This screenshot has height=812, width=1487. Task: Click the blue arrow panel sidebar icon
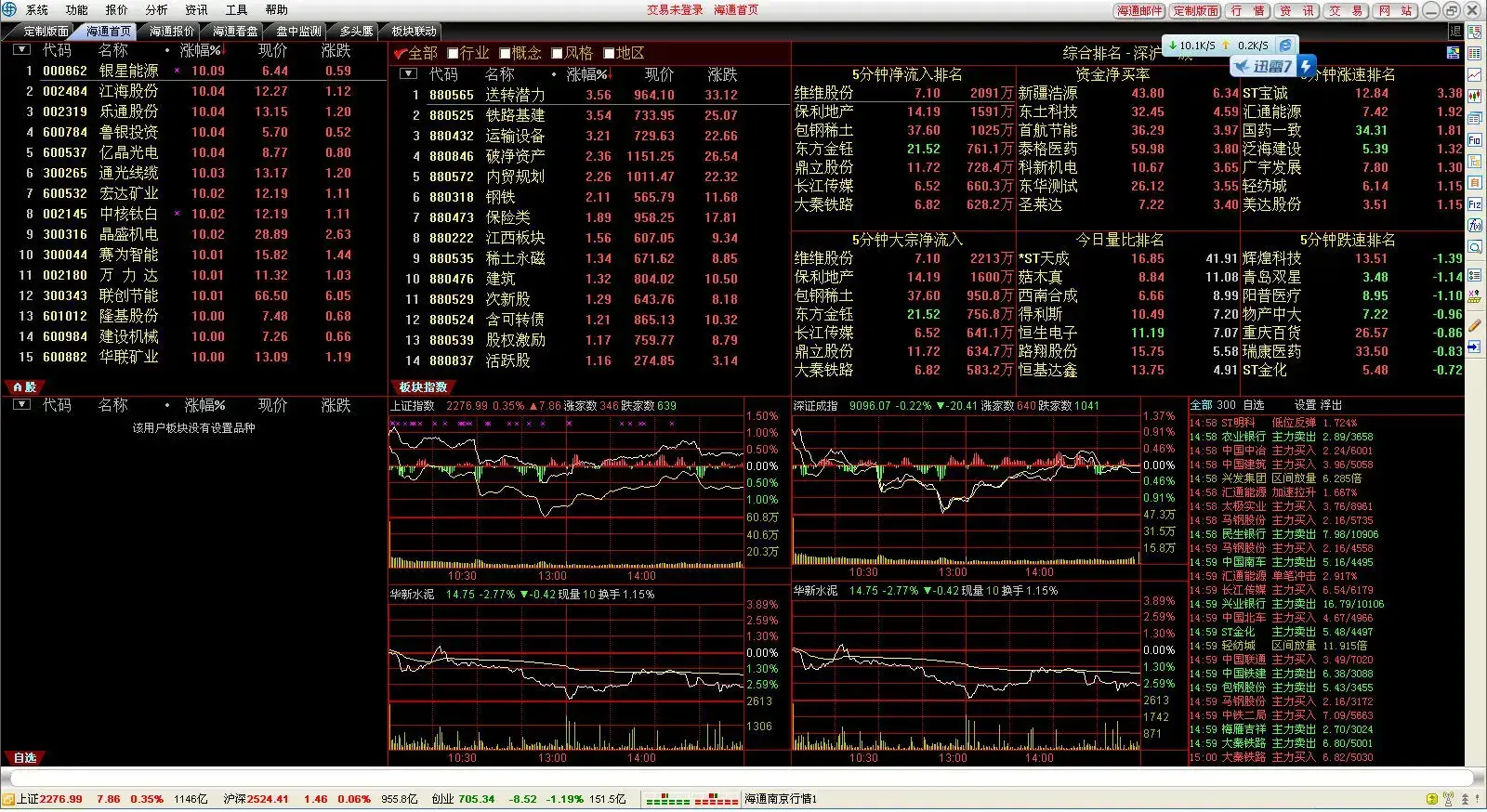tap(1475, 347)
